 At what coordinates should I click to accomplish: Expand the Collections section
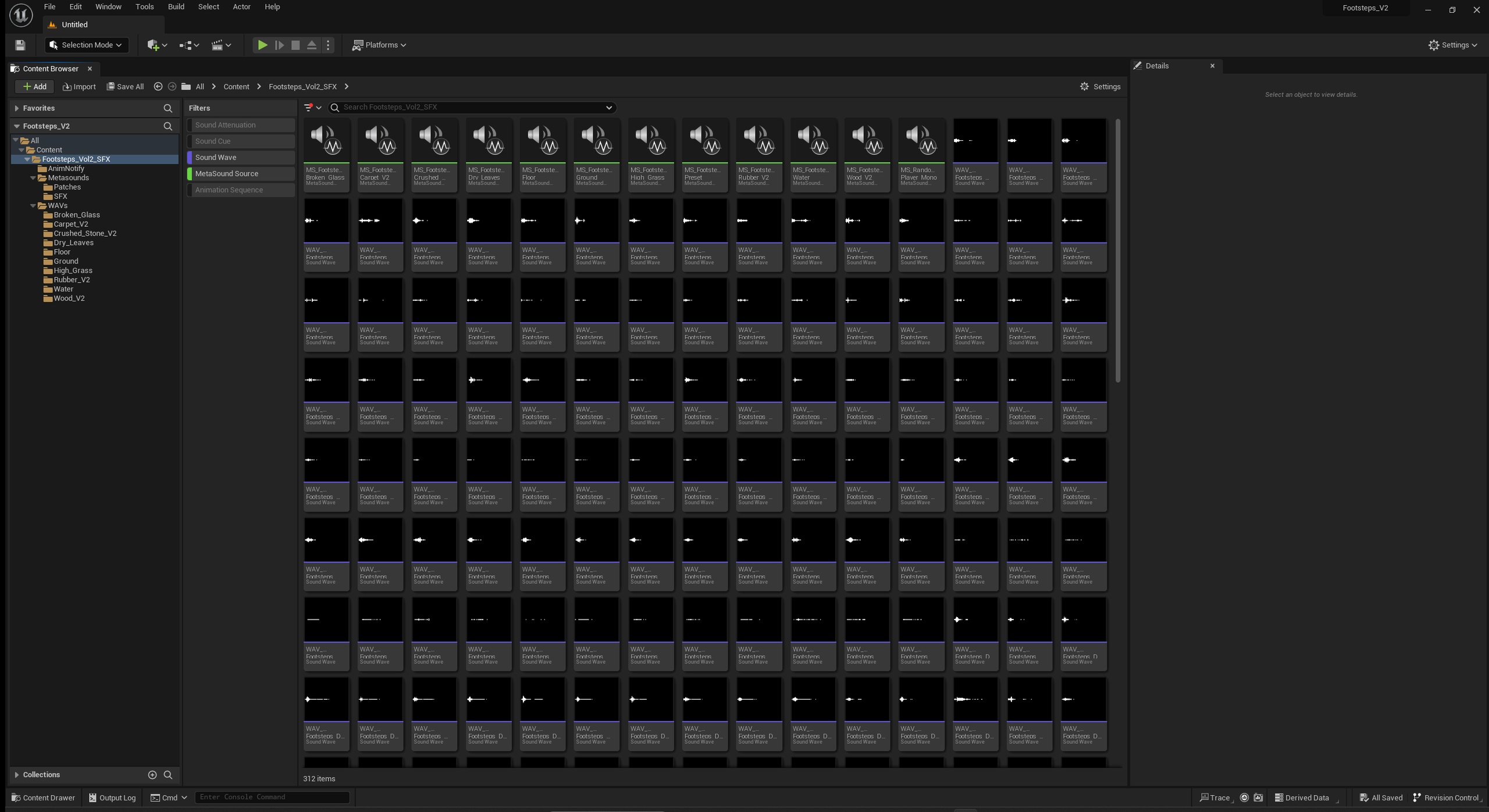[x=17, y=775]
